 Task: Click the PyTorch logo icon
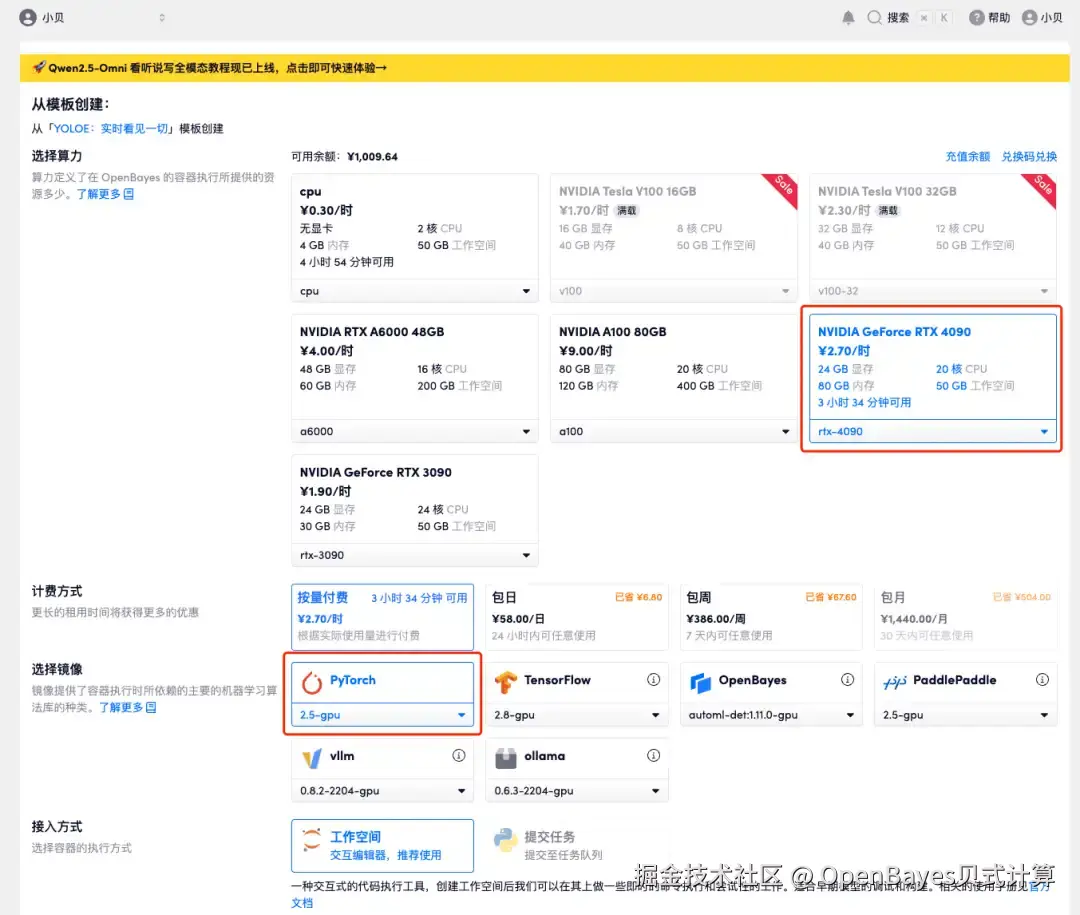(312, 682)
